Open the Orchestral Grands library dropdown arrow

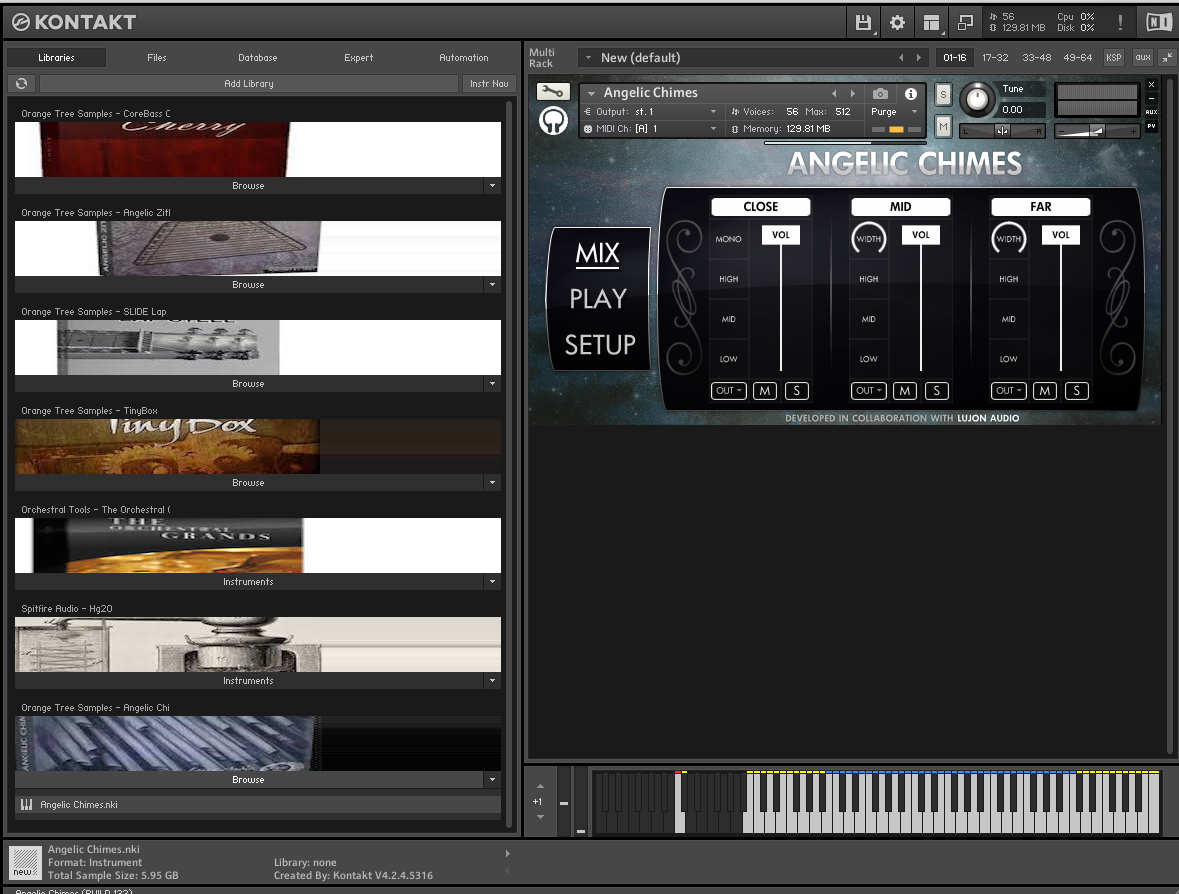pos(493,582)
